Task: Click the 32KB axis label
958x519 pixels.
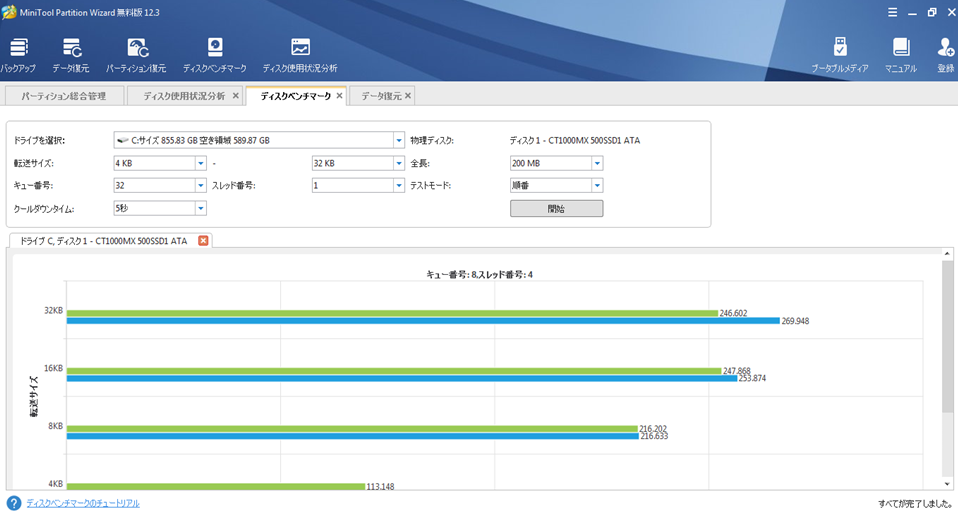Action: (x=53, y=311)
